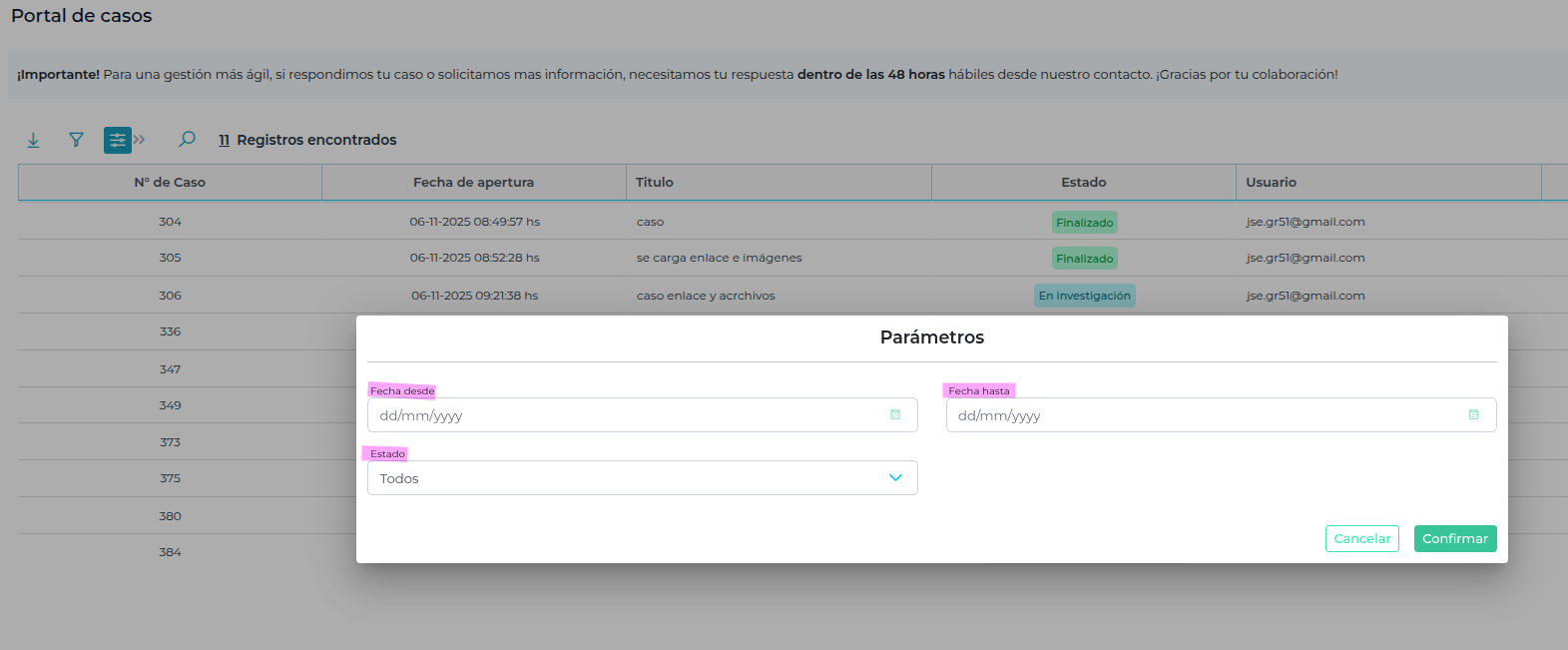Viewport: 1568px width, 650px height.
Task: Click the Estado table column header
Action: tap(1083, 183)
